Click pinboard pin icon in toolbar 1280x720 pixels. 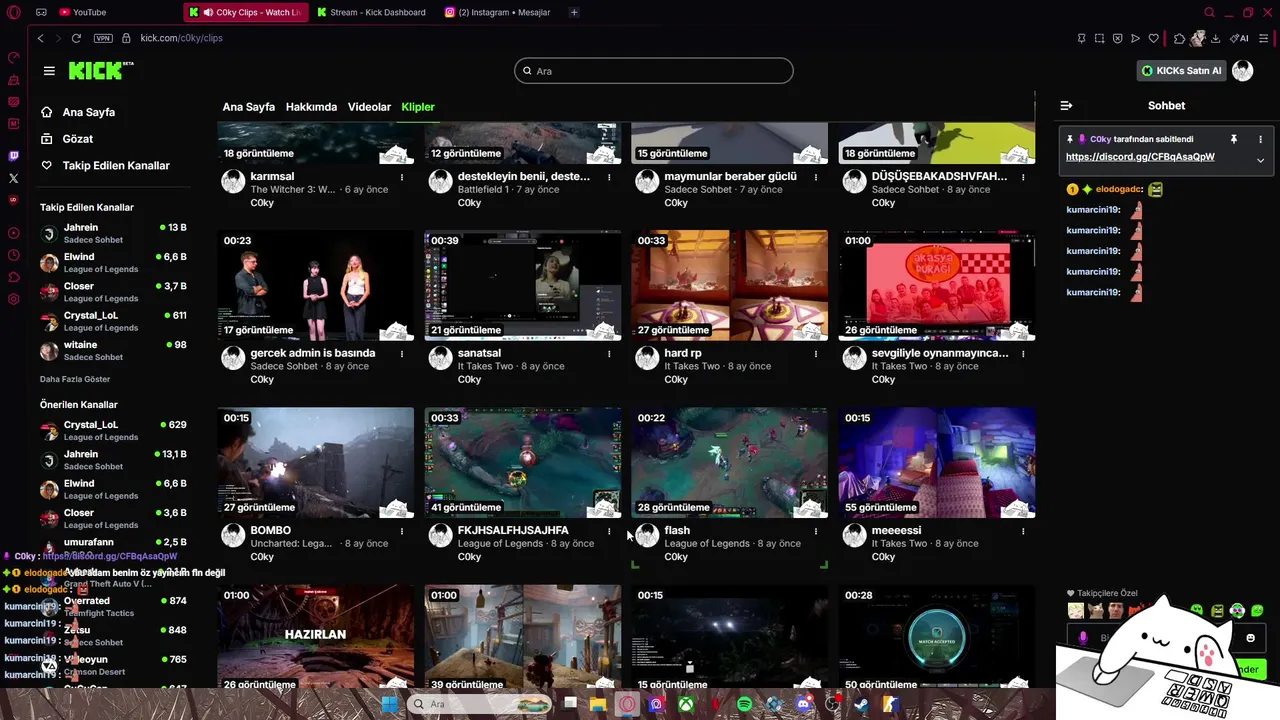click(1081, 38)
